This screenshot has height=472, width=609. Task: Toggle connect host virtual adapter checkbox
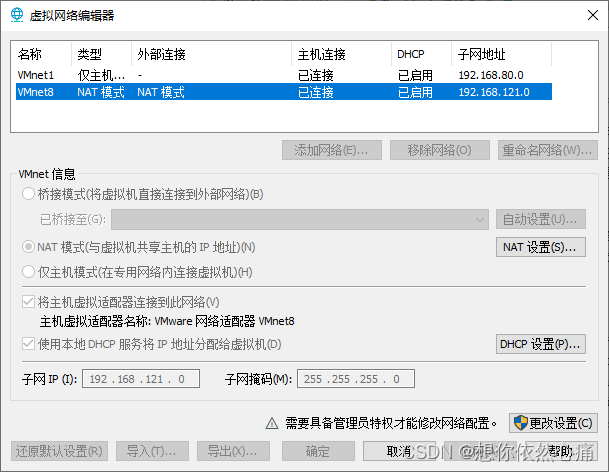tap(27, 302)
